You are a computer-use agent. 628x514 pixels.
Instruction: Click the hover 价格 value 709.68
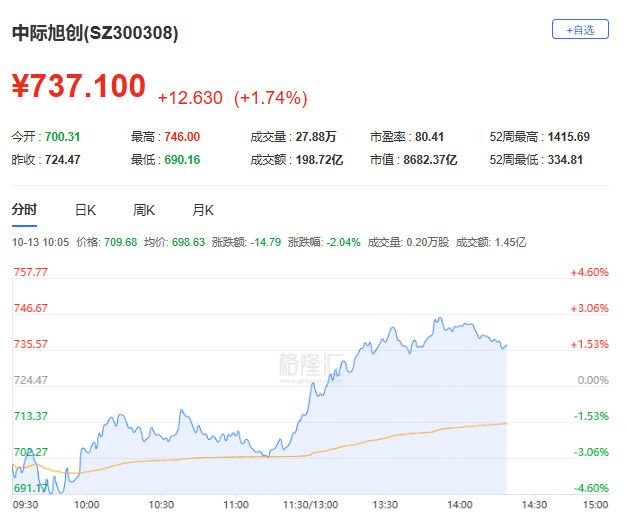121,242
